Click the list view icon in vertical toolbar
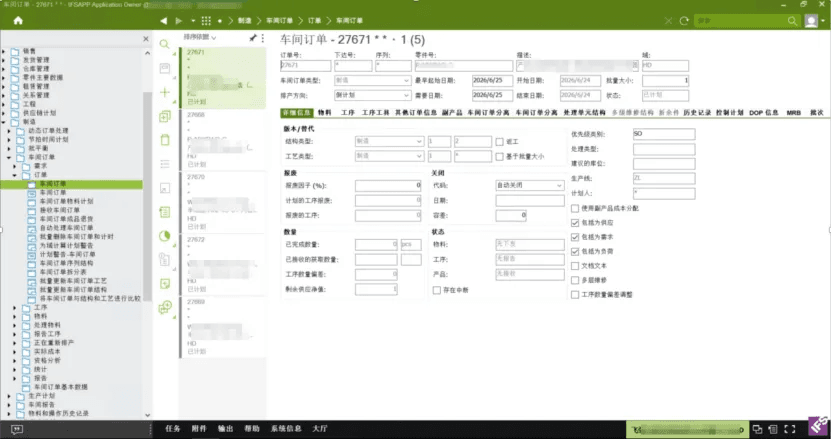This screenshot has height=439, width=831. [x=165, y=164]
